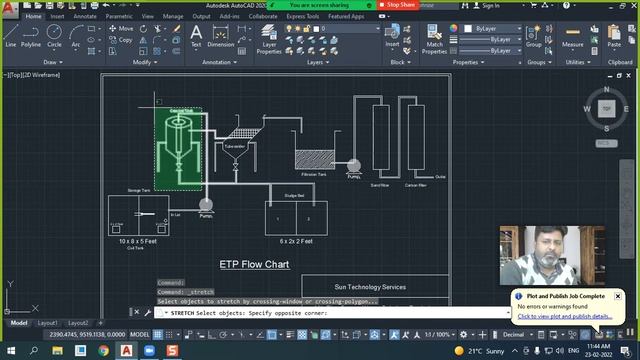
Task: Click the Measure tool
Action: click(573, 36)
